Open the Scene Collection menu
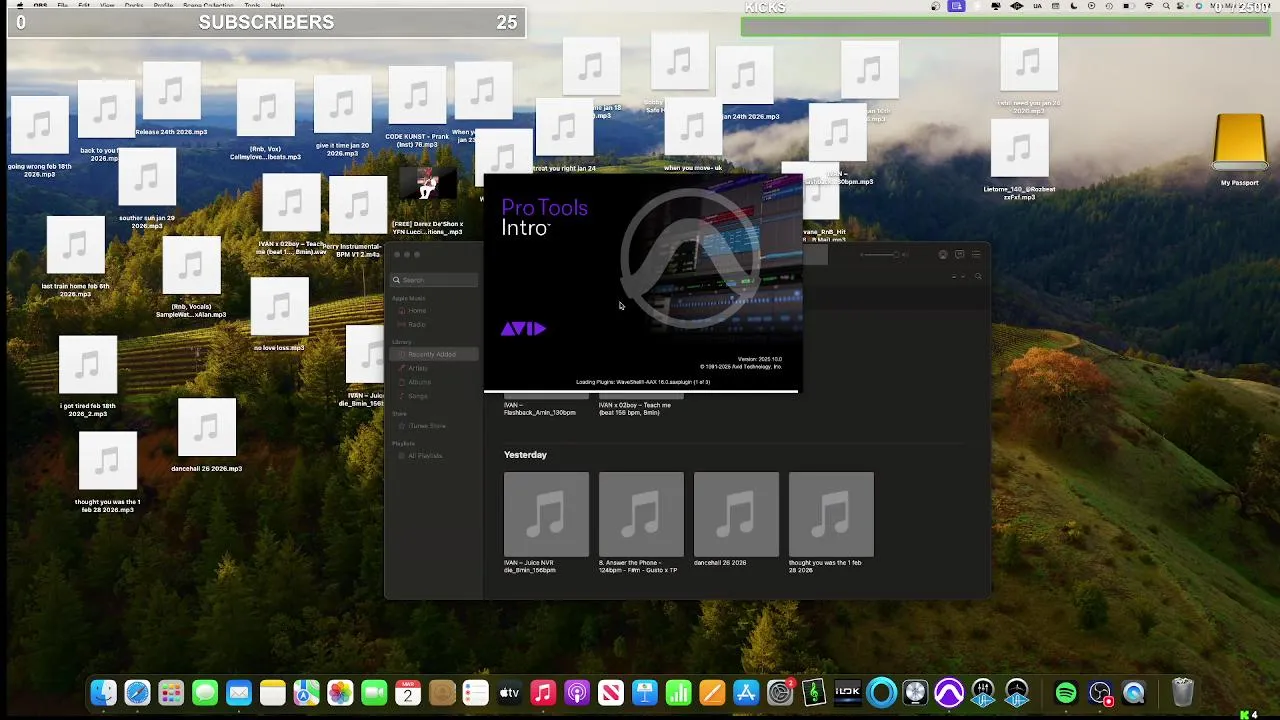The height and width of the screenshot is (720, 1280). (x=208, y=5)
